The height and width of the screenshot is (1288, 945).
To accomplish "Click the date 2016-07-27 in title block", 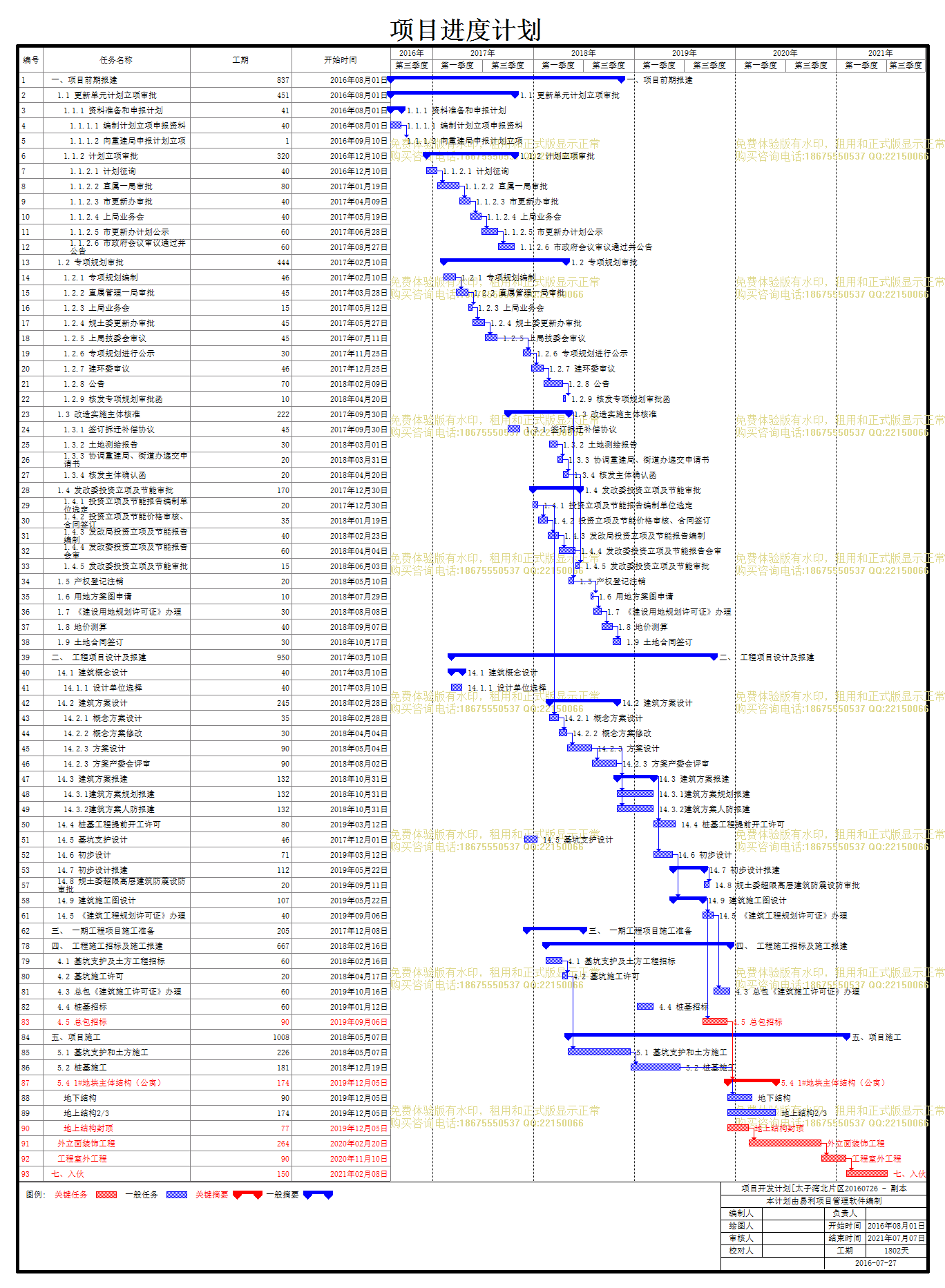I will click(x=876, y=1263).
